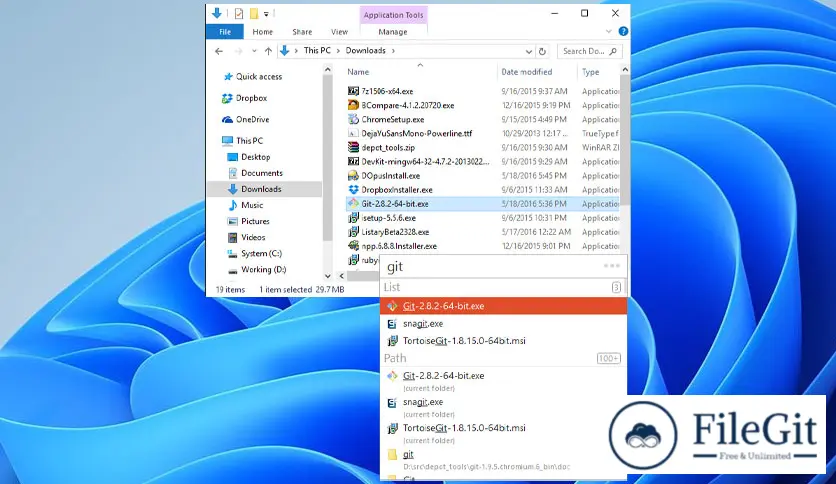Click the New folder icon in title bar
Screen dimensions: 836x484
[254, 13]
